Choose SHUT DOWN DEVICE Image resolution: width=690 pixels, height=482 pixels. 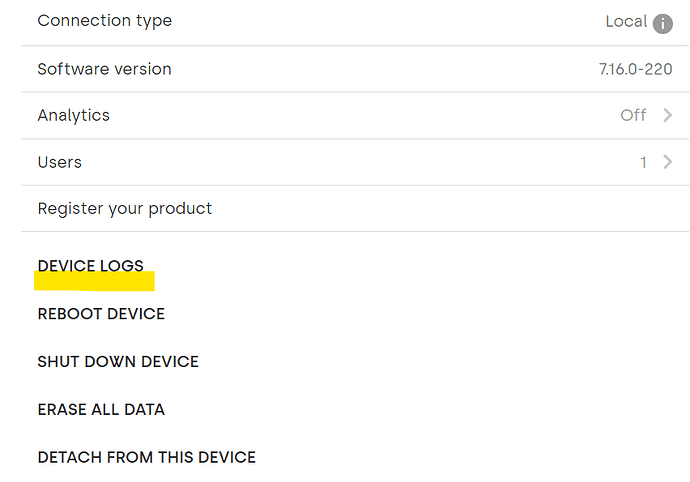pyautogui.click(x=118, y=362)
